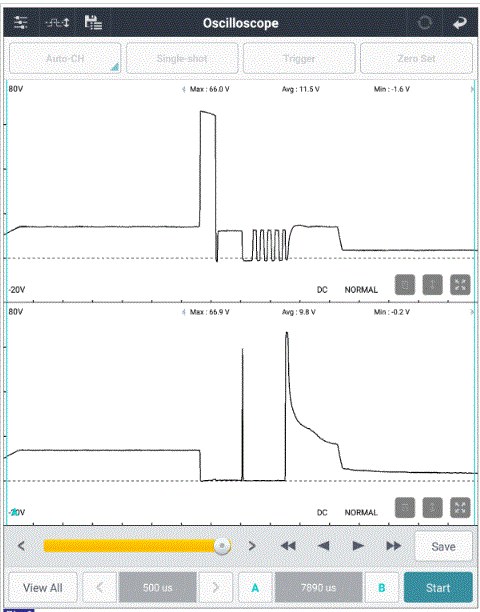
Task: Click the Save button
Action: pyautogui.click(x=443, y=546)
